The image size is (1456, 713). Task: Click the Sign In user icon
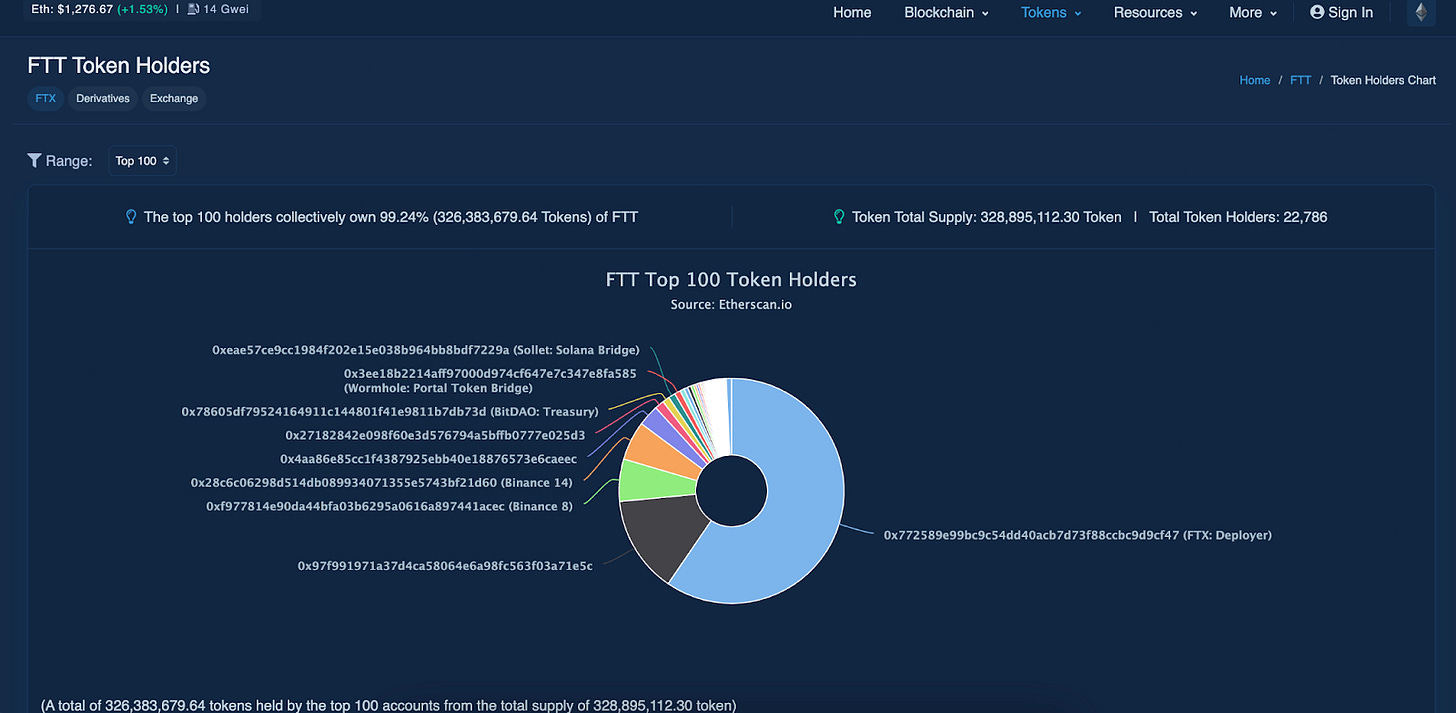(x=1317, y=12)
